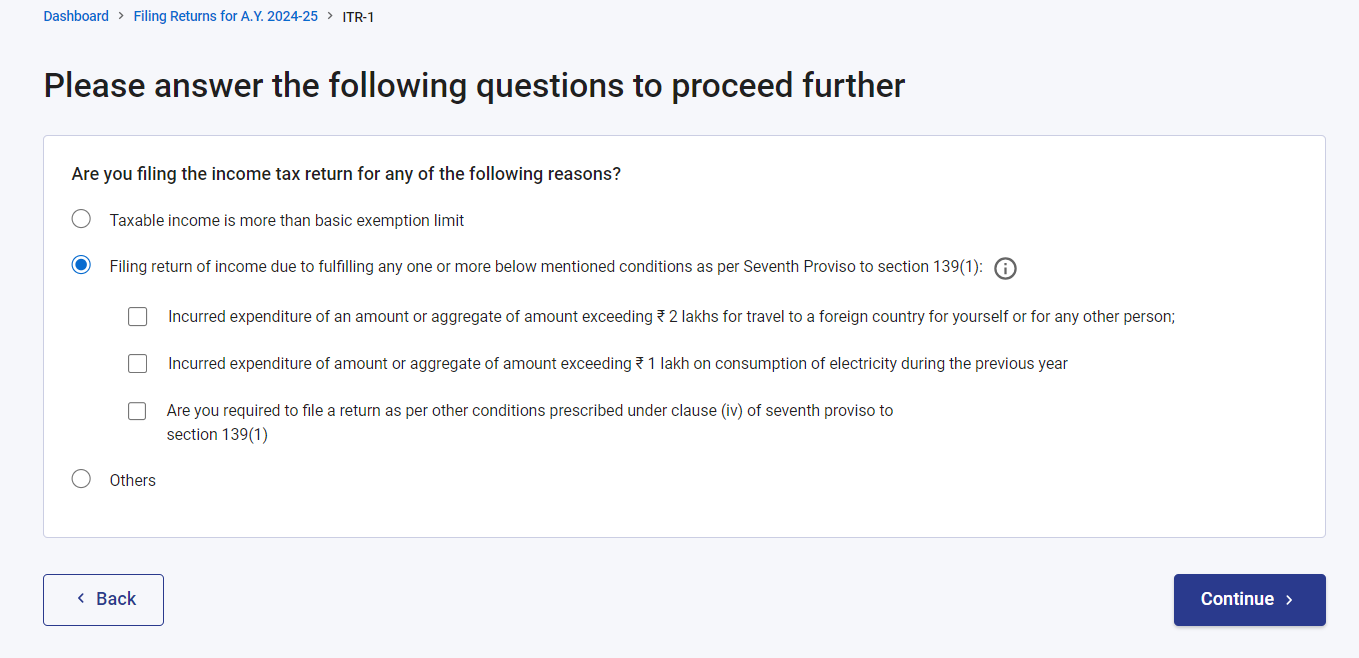Click the ITR-1 breadcrumb item

358,17
